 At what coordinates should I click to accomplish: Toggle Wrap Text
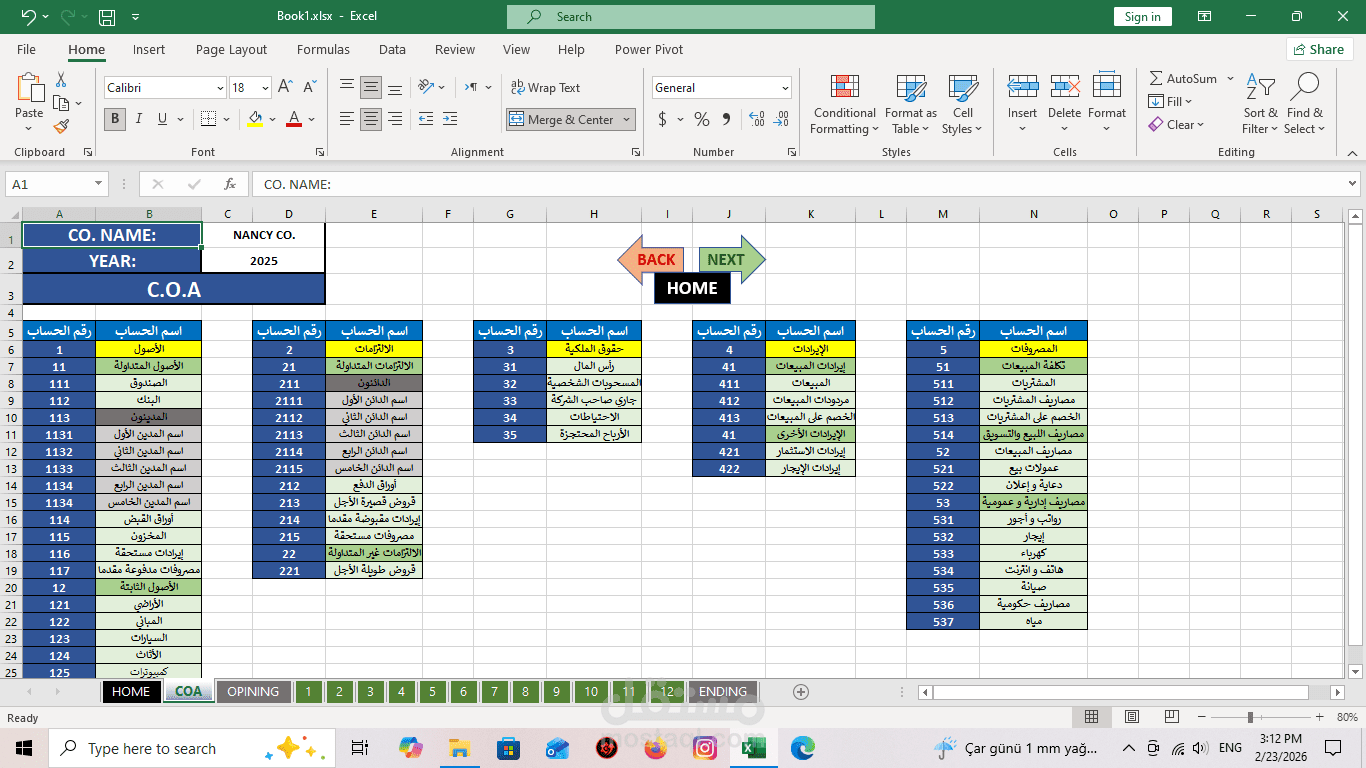click(545, 88)
